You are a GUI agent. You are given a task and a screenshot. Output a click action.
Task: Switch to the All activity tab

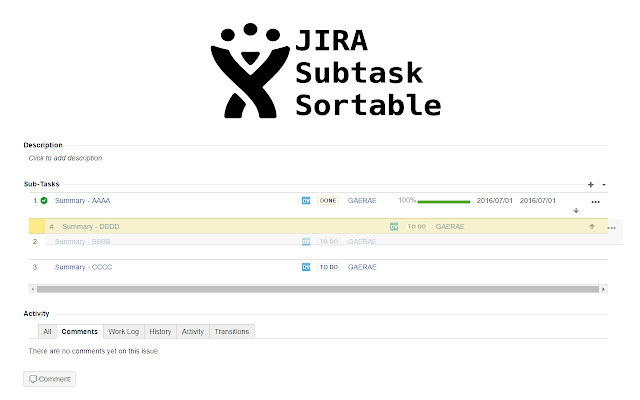pyautogui.click(x=47, y=331)
